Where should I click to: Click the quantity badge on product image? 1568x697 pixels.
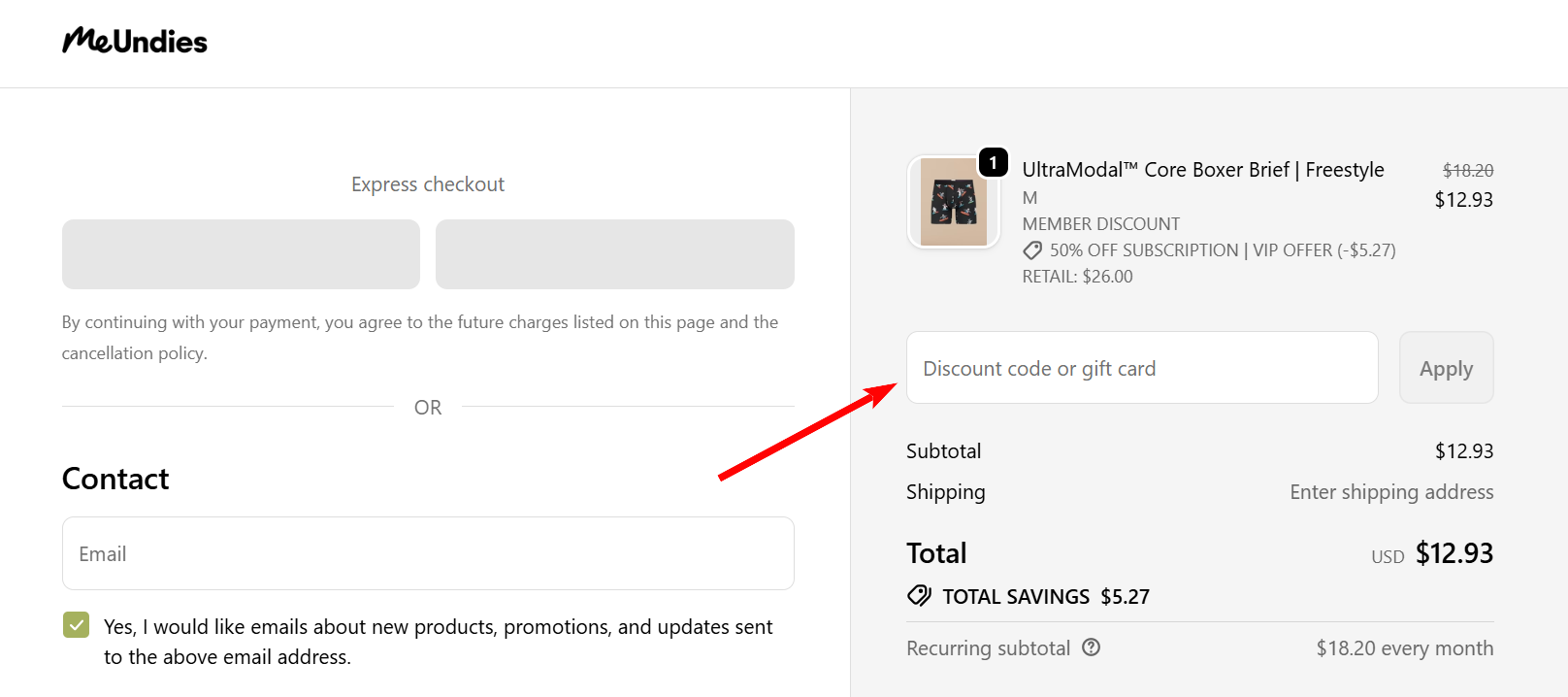(x=993, y=162)
